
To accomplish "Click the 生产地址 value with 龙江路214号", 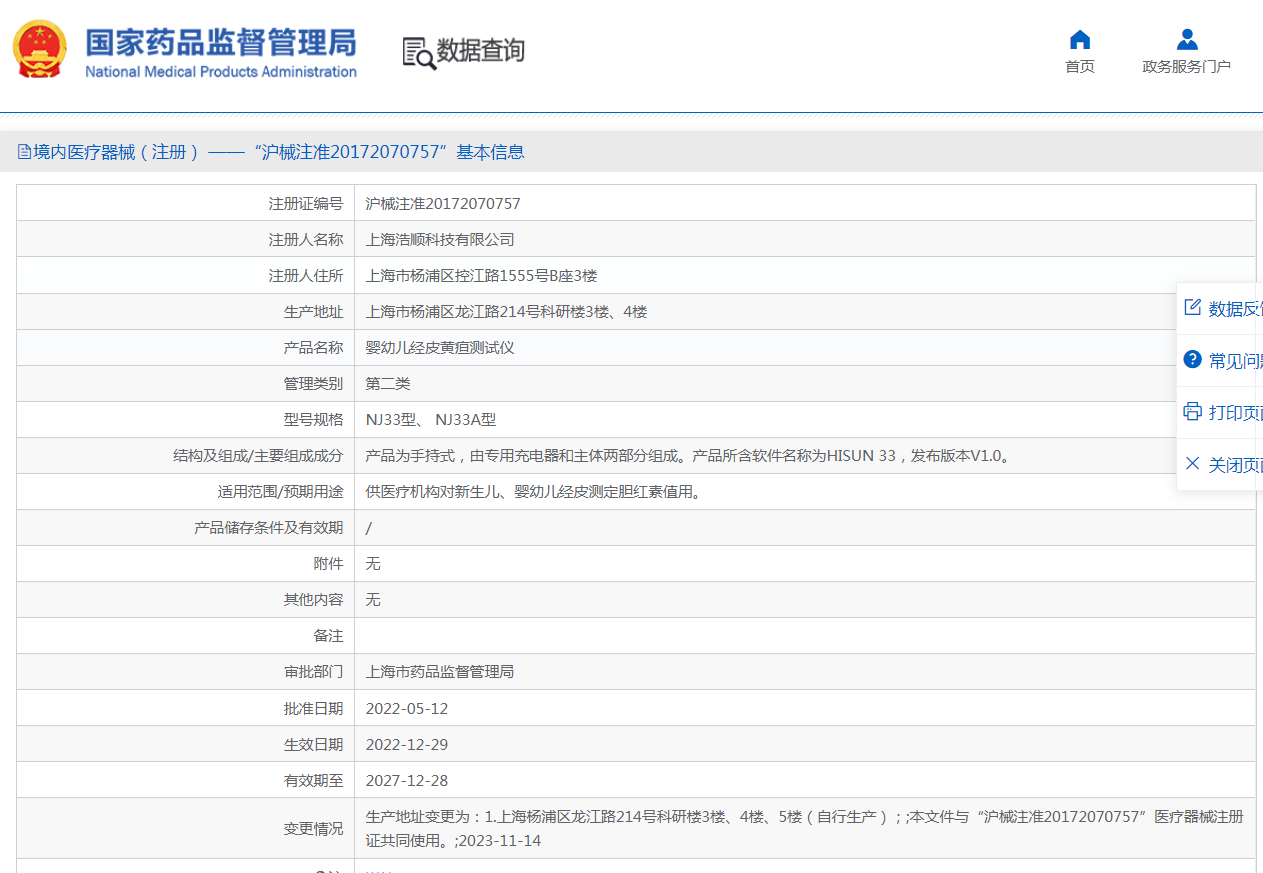I will point(506,311).
